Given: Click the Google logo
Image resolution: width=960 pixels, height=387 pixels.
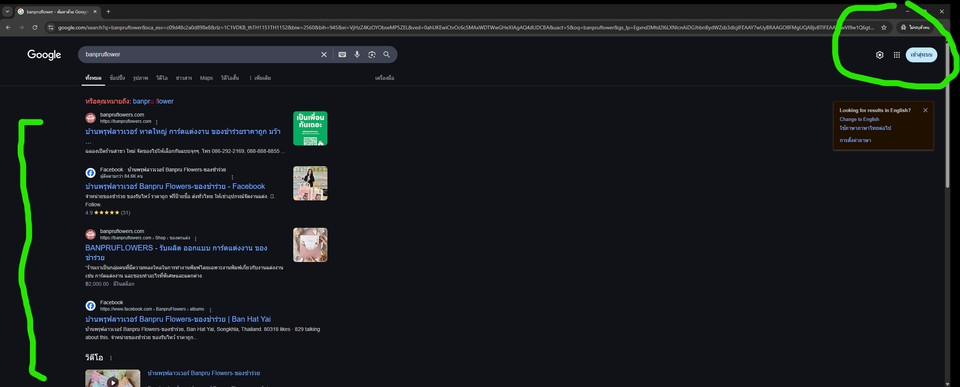Looking at the screenshot, I should [44, 55].
